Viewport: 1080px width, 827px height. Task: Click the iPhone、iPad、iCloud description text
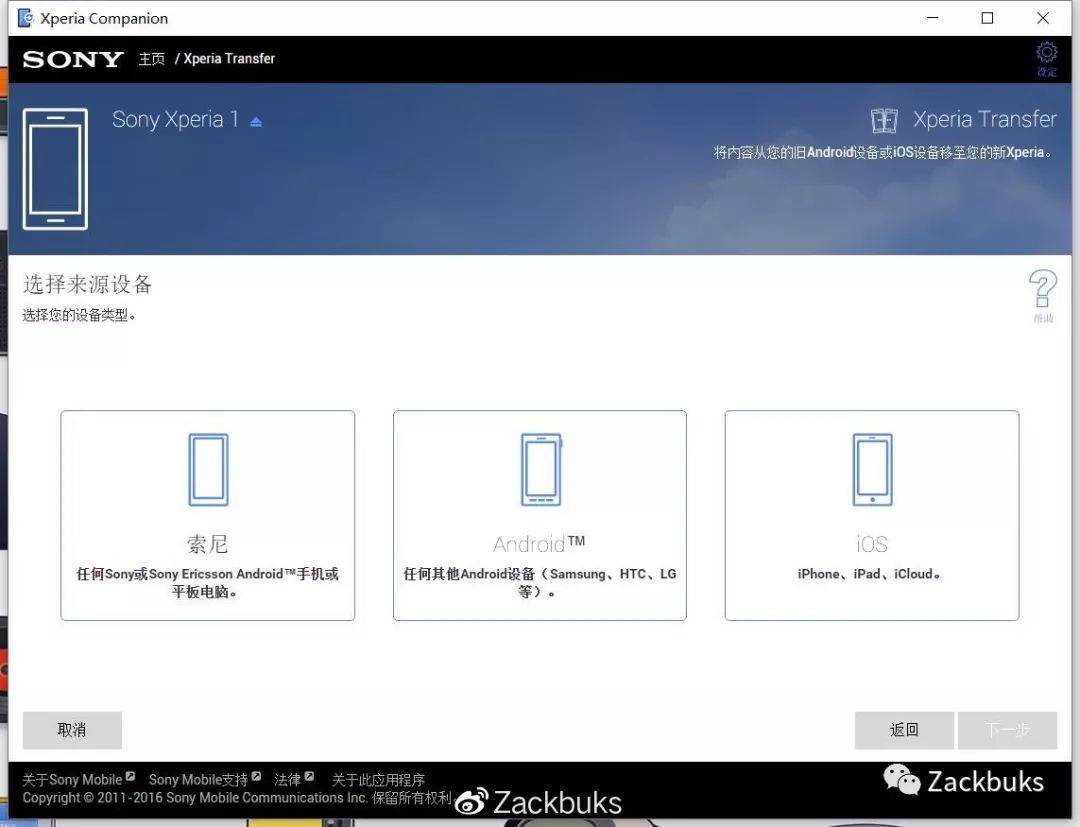pyautogui.click(x=869, y=574)
